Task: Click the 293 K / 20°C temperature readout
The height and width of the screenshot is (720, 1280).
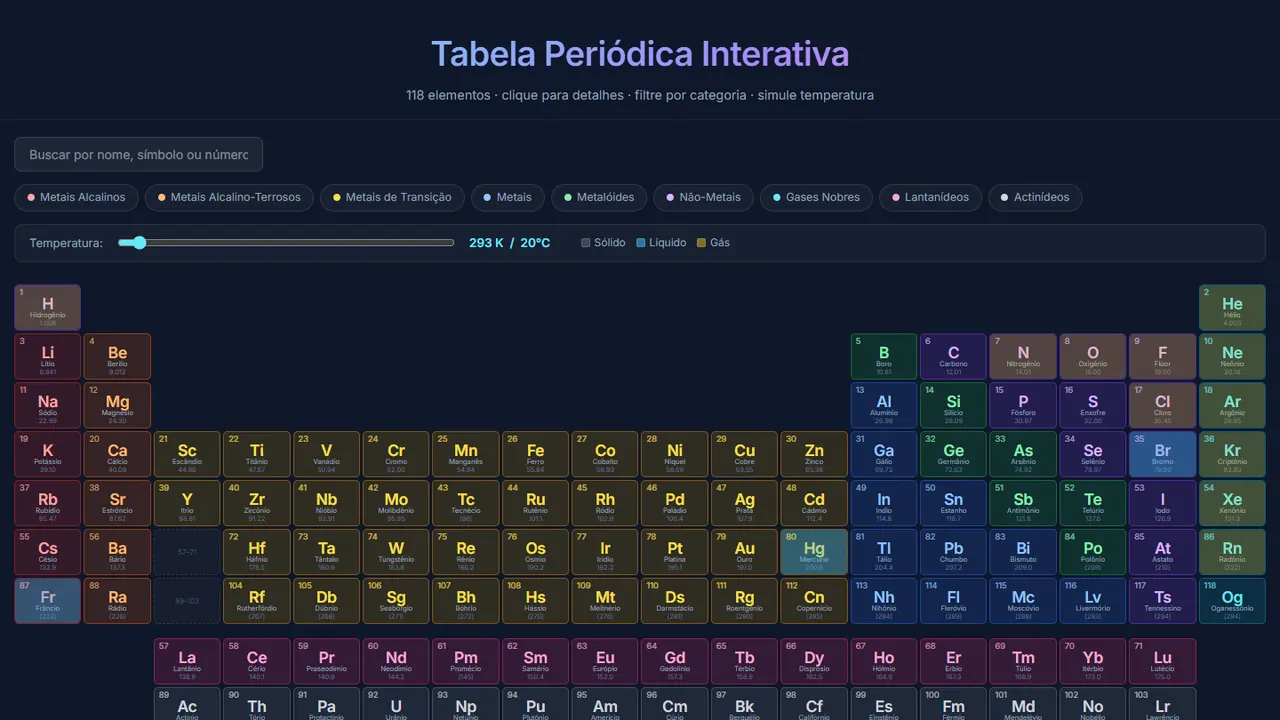Action: tap(509, 243)
